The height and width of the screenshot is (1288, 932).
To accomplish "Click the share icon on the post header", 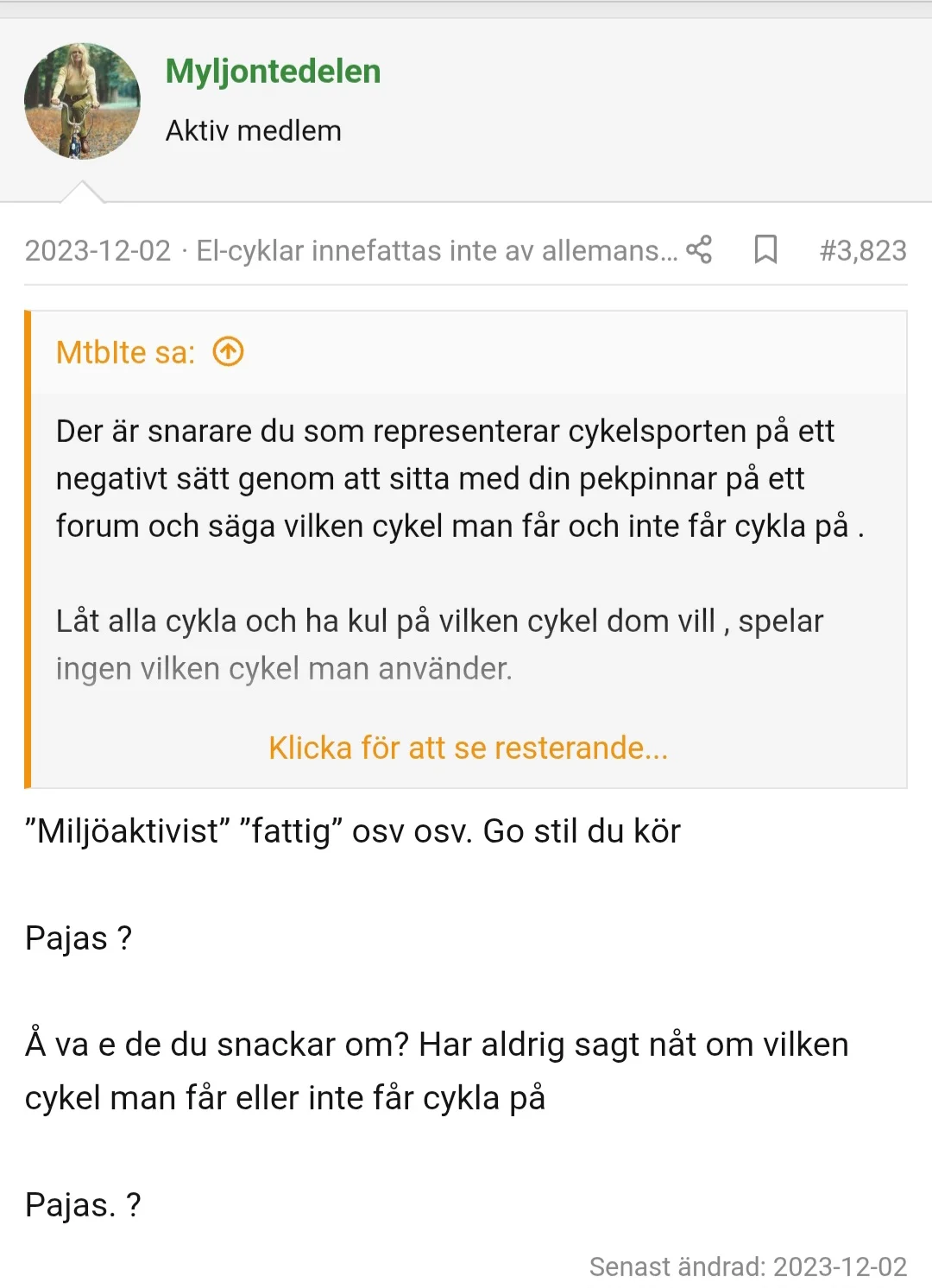I will [701, 251].
